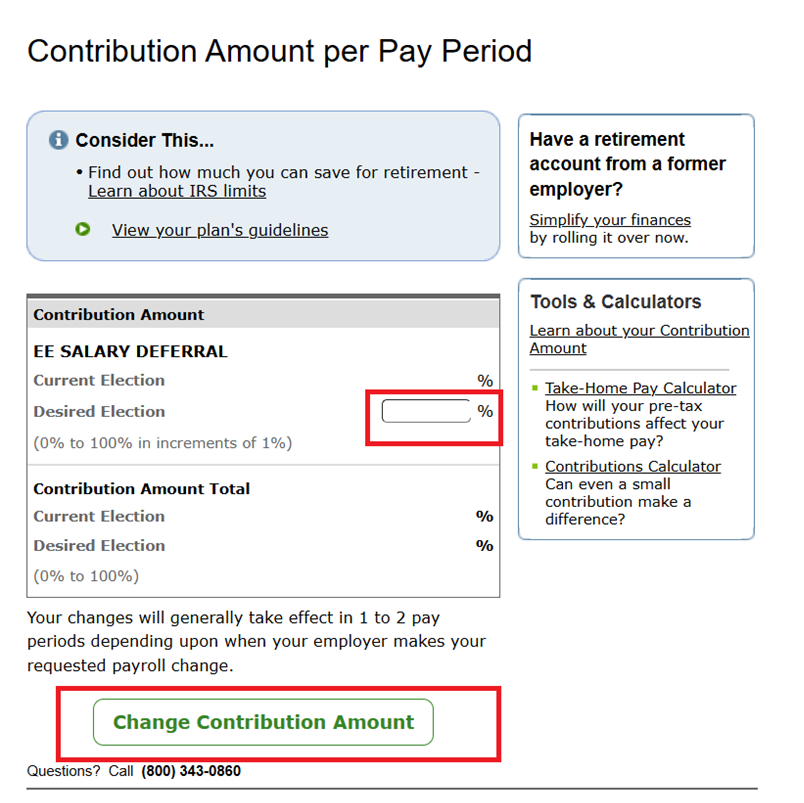This screenshot has width=804, height=803.
Task: Click the phone number (800) 343-0860
Action: coord(191,771)
